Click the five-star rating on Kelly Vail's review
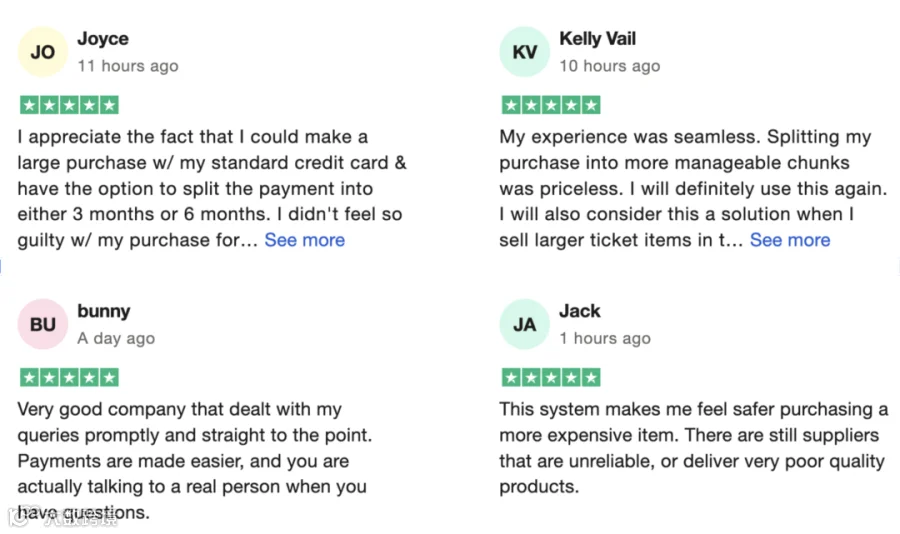900x534 pixels. point(550,105)
